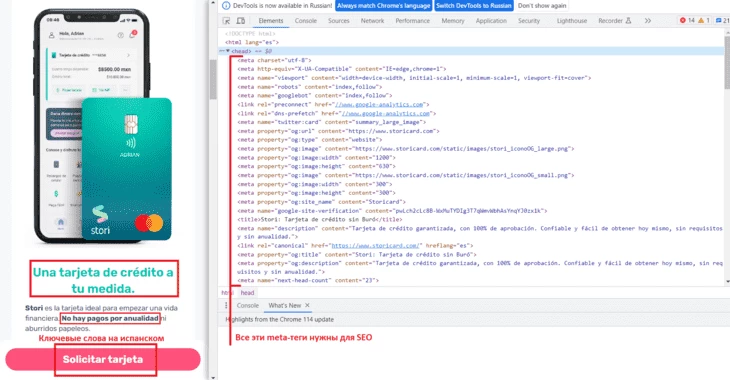
Task: Select the Console tab in the bottom drawer
Action: click(248, 305)
